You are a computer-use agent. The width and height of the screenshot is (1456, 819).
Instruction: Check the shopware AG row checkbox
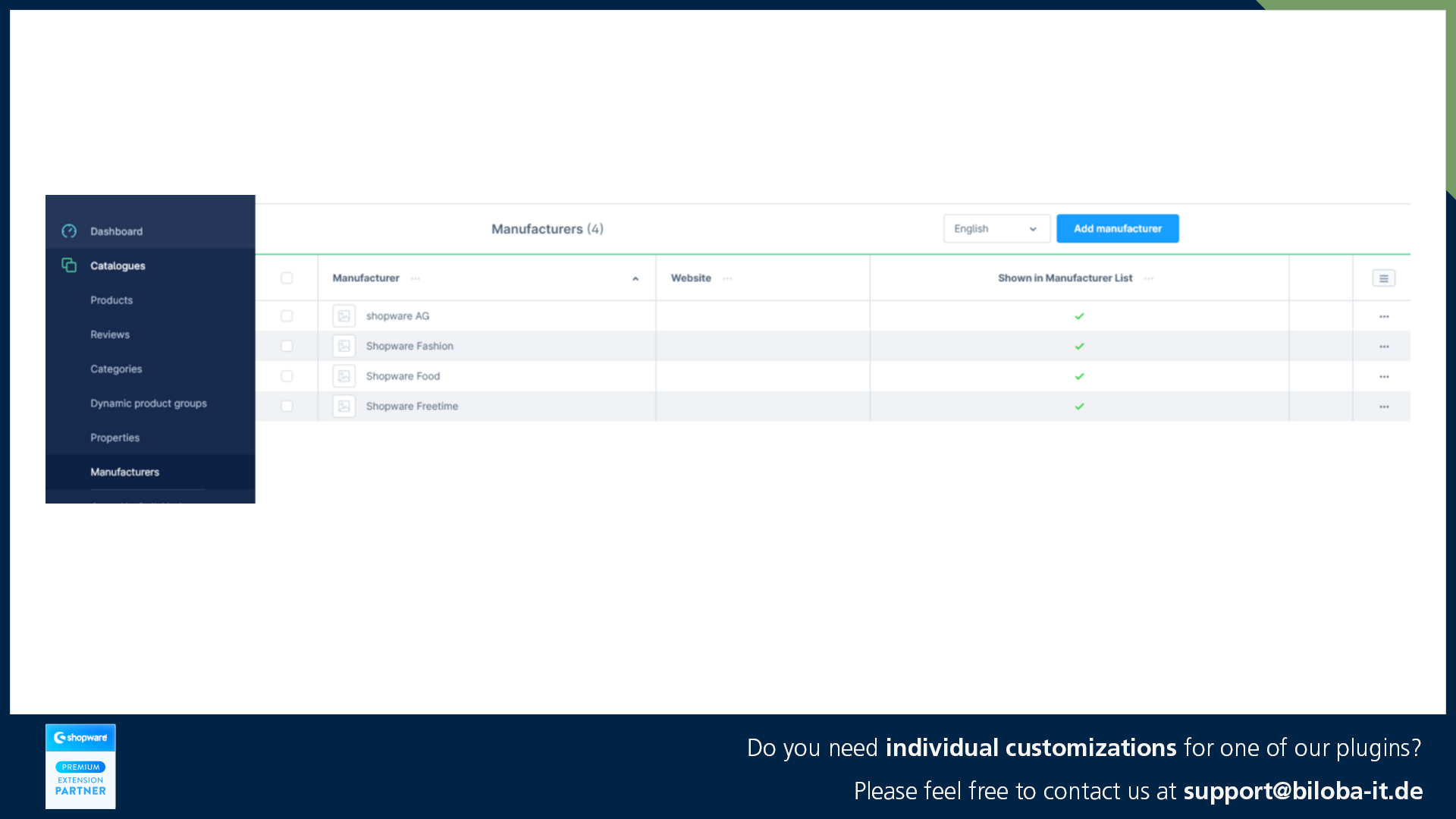click(x=287, y=316)
